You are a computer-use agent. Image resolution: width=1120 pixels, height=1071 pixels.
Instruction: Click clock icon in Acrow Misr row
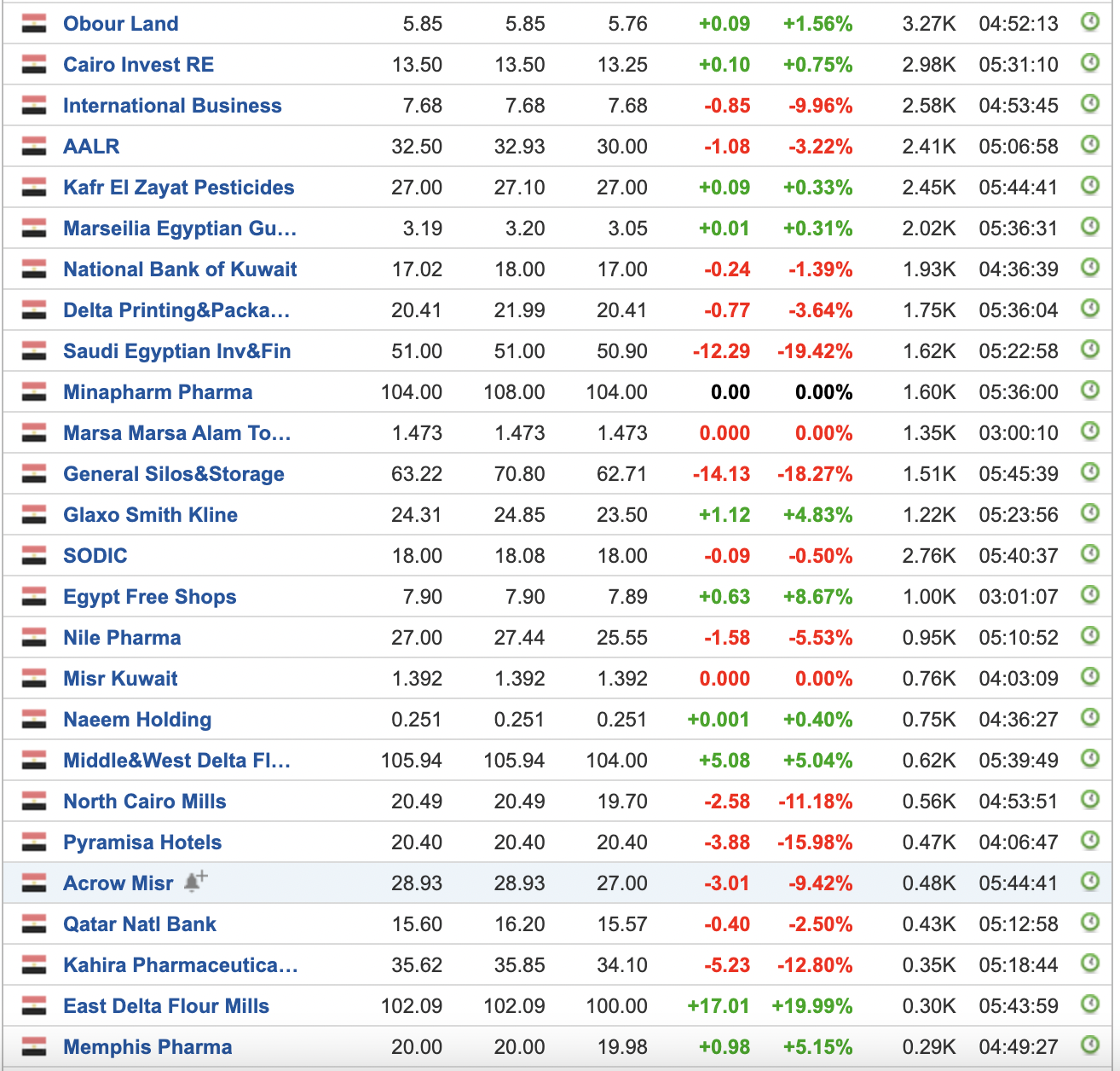(x=1090, y=881)
